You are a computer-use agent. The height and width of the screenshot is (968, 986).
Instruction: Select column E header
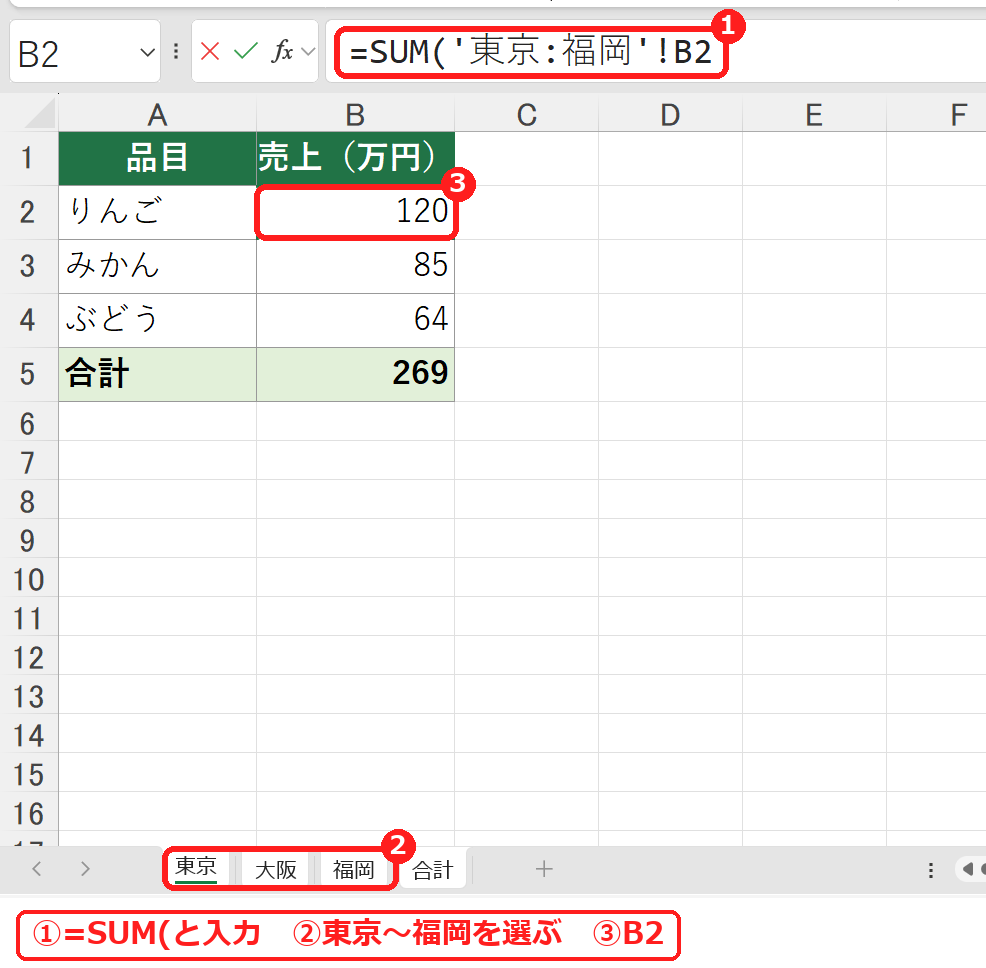(814, 114)
